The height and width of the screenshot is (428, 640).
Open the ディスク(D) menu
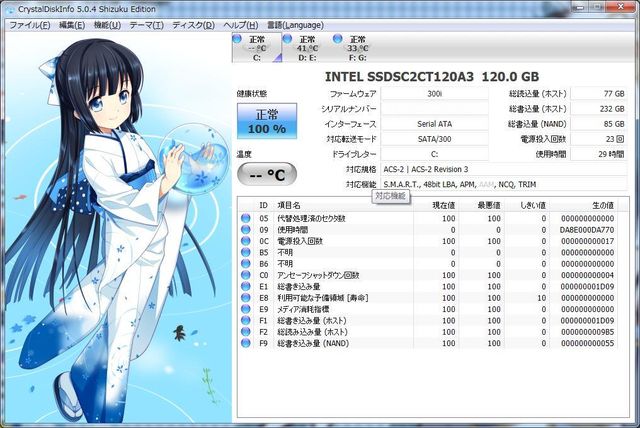[x=193, y=25]
